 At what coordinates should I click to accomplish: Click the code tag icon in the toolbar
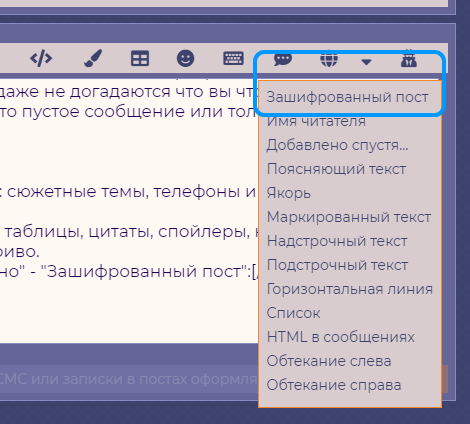(41, 59)
